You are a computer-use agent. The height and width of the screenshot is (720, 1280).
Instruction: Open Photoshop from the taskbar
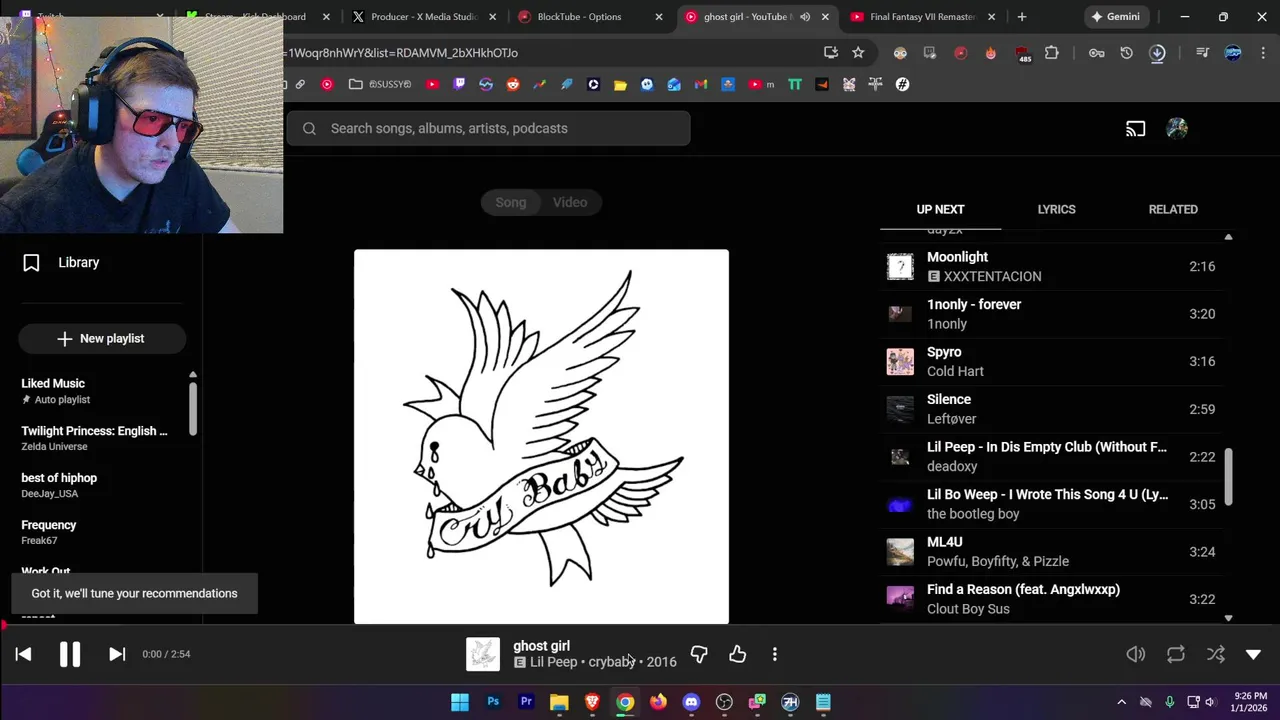coord(493,702)
